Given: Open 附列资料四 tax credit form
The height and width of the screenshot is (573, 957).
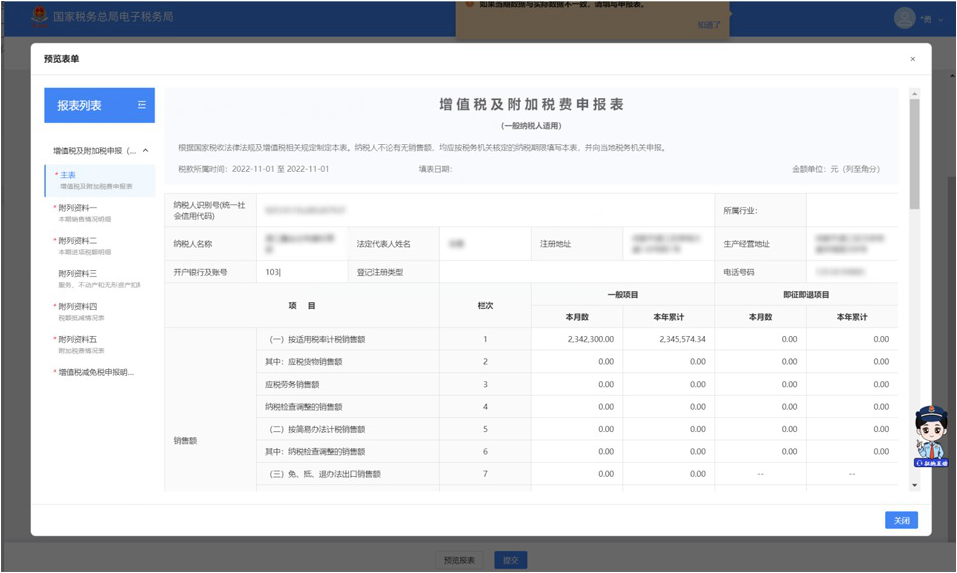Looking at the screenshot, I should click(x=78, y=306).
